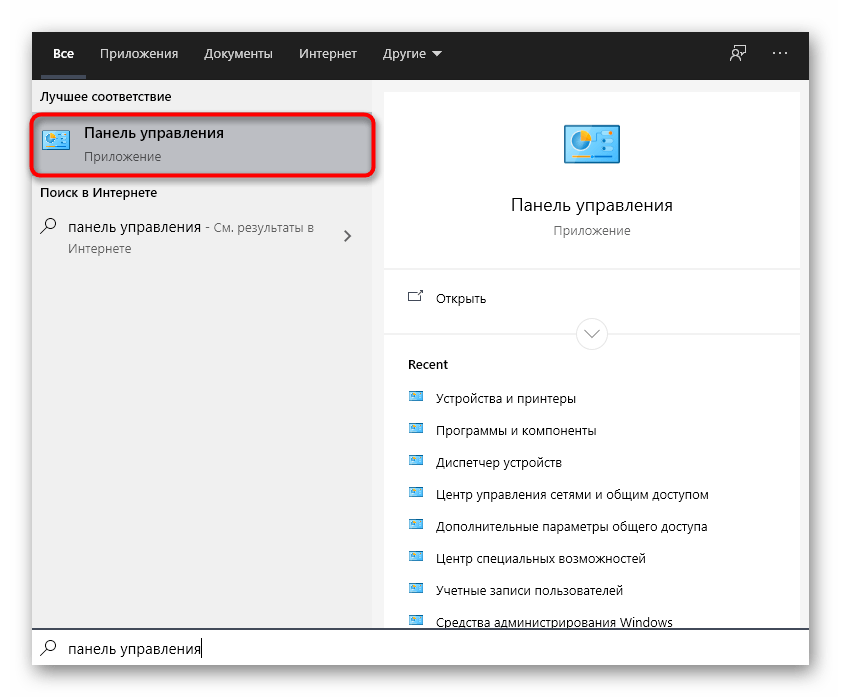841x697 pixels.
Task: Open Программы и компоненты from Recent
Action: tap(513, 429)
